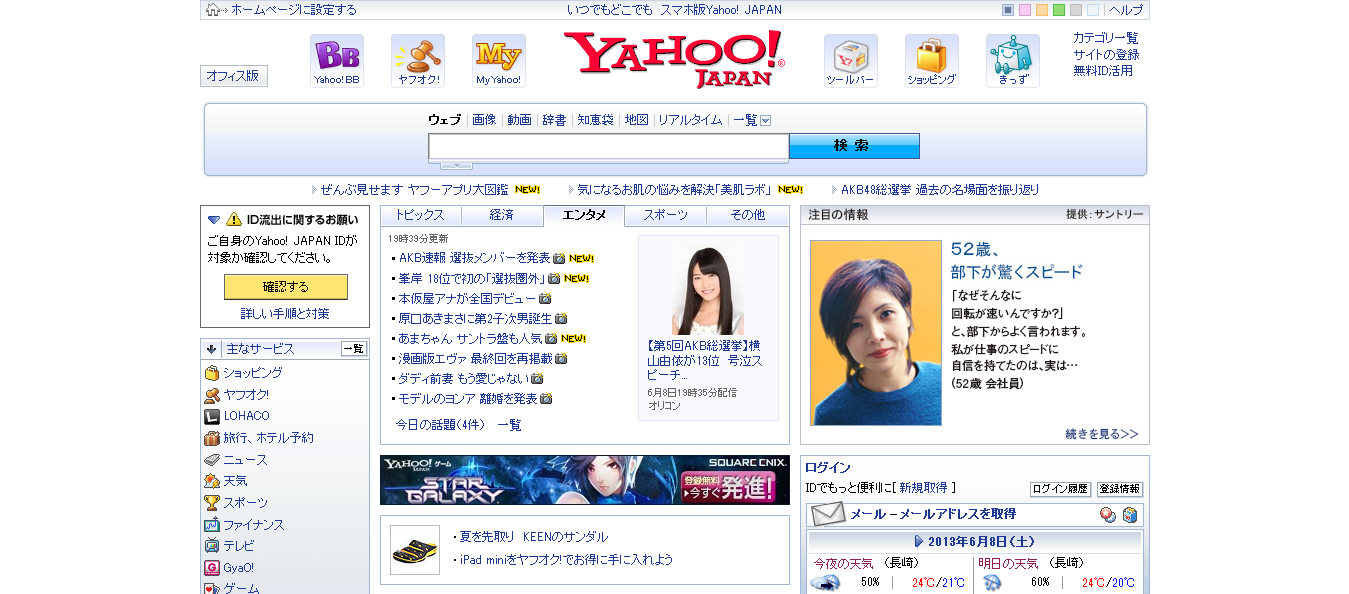Click camera icon next to 本仮屋アナ headline
Screen dimensions: 1349x594
coord(545,298)
